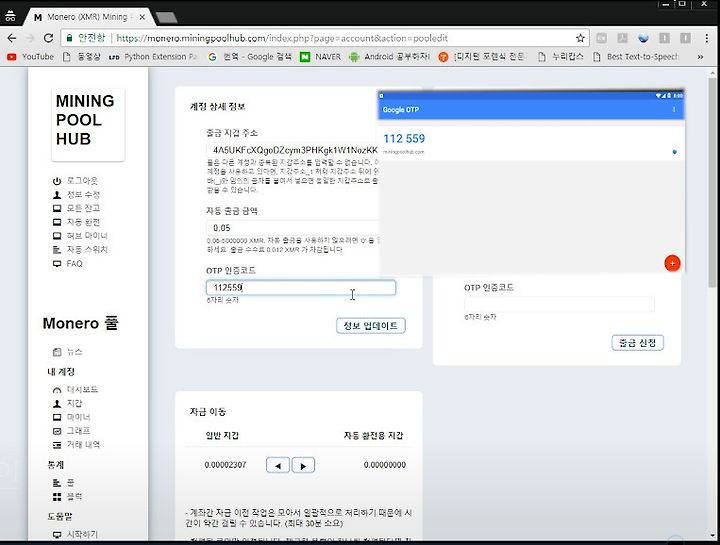Viewport: 720px width, 545px height.
Task: Open the Python Extension bookmark
Action: coord(153,56)
